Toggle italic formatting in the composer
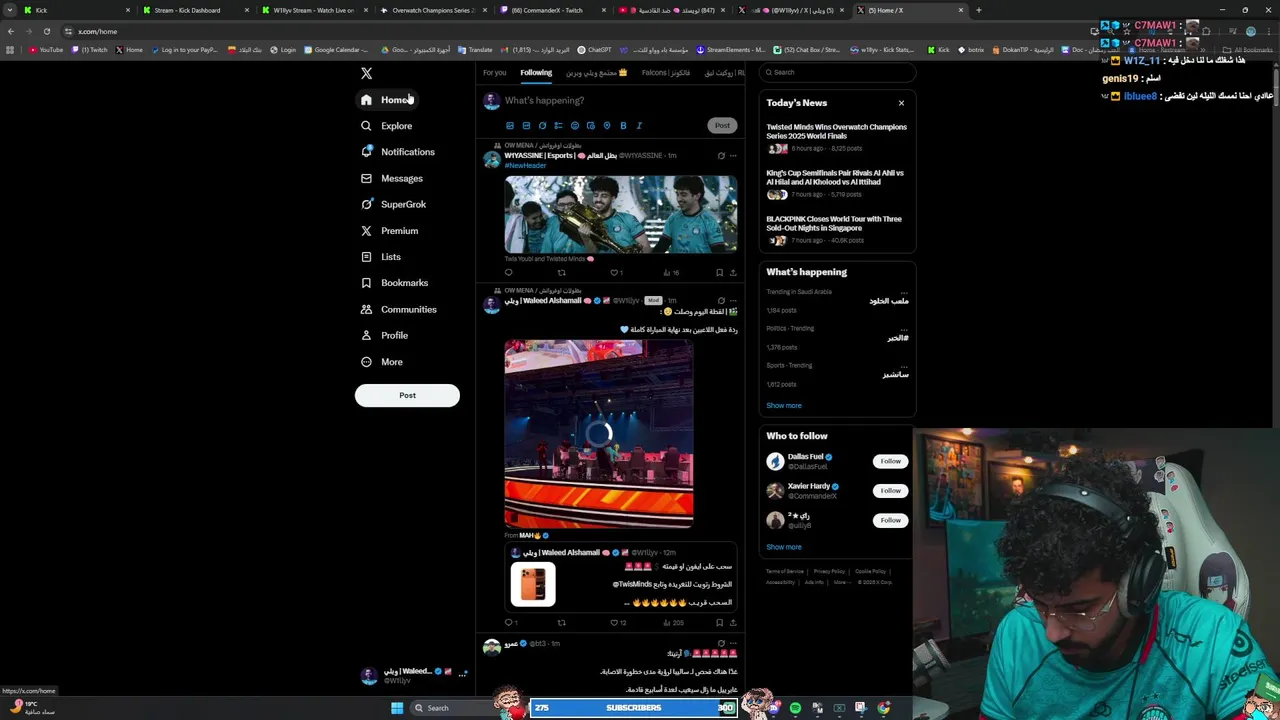Viewport: 1280px width, 720px height. click(x=639, y=126)
